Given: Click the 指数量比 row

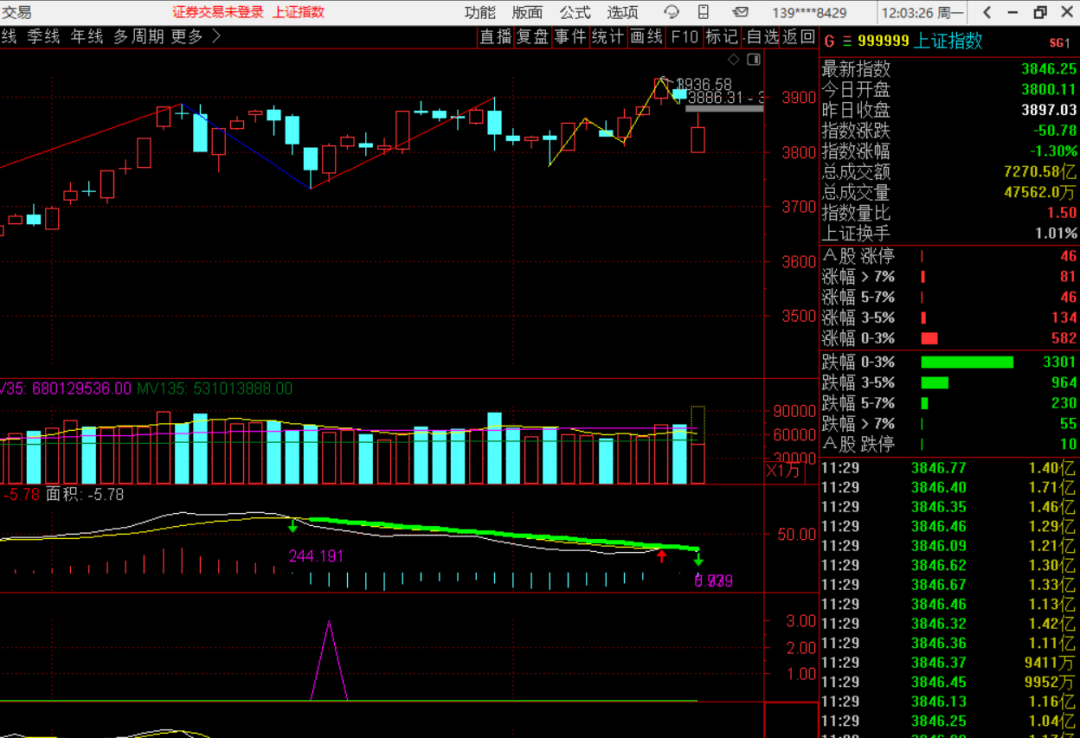Looking at the screenshot, I should pyautogui.click(x=949, y=213).
